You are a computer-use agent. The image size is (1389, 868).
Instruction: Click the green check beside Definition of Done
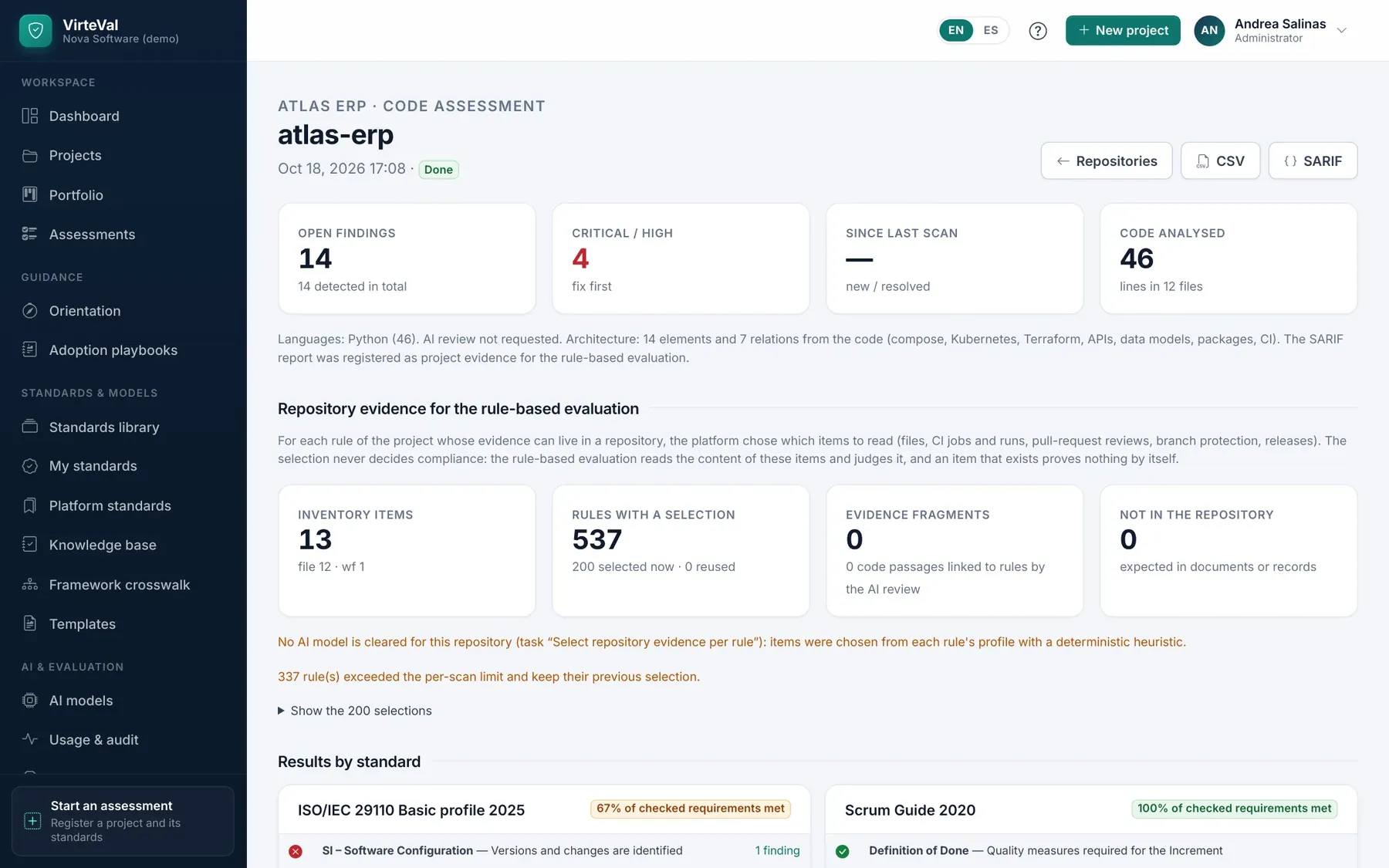click(x=843, y=851)
